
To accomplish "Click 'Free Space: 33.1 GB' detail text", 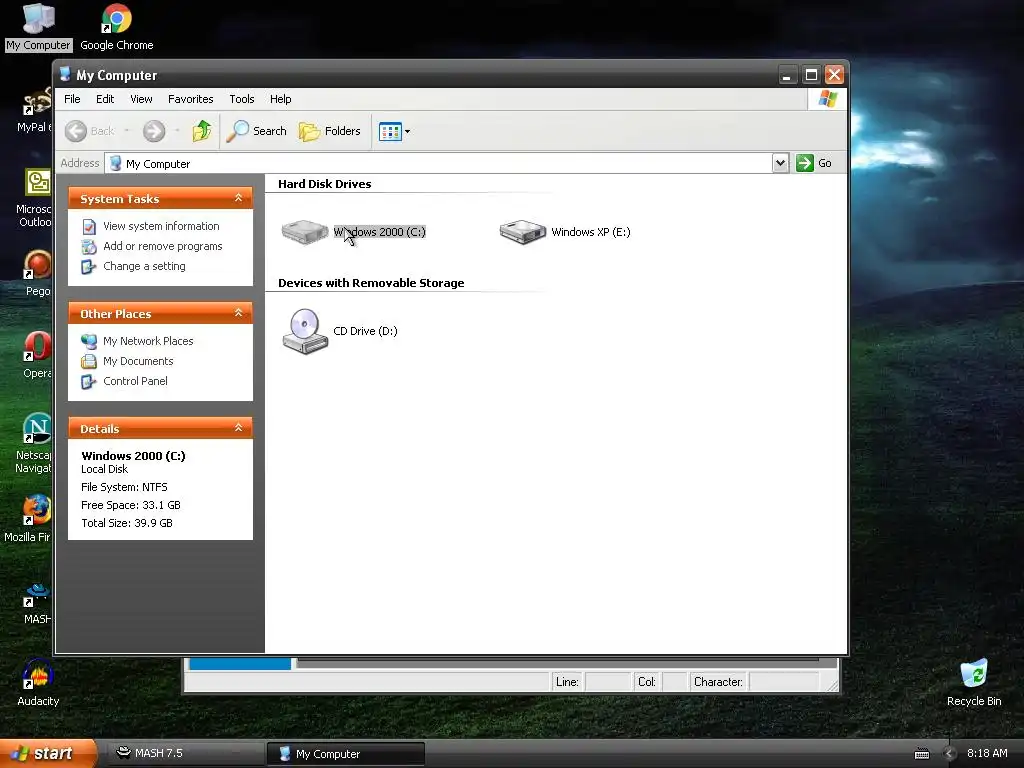I will (131, 505).
